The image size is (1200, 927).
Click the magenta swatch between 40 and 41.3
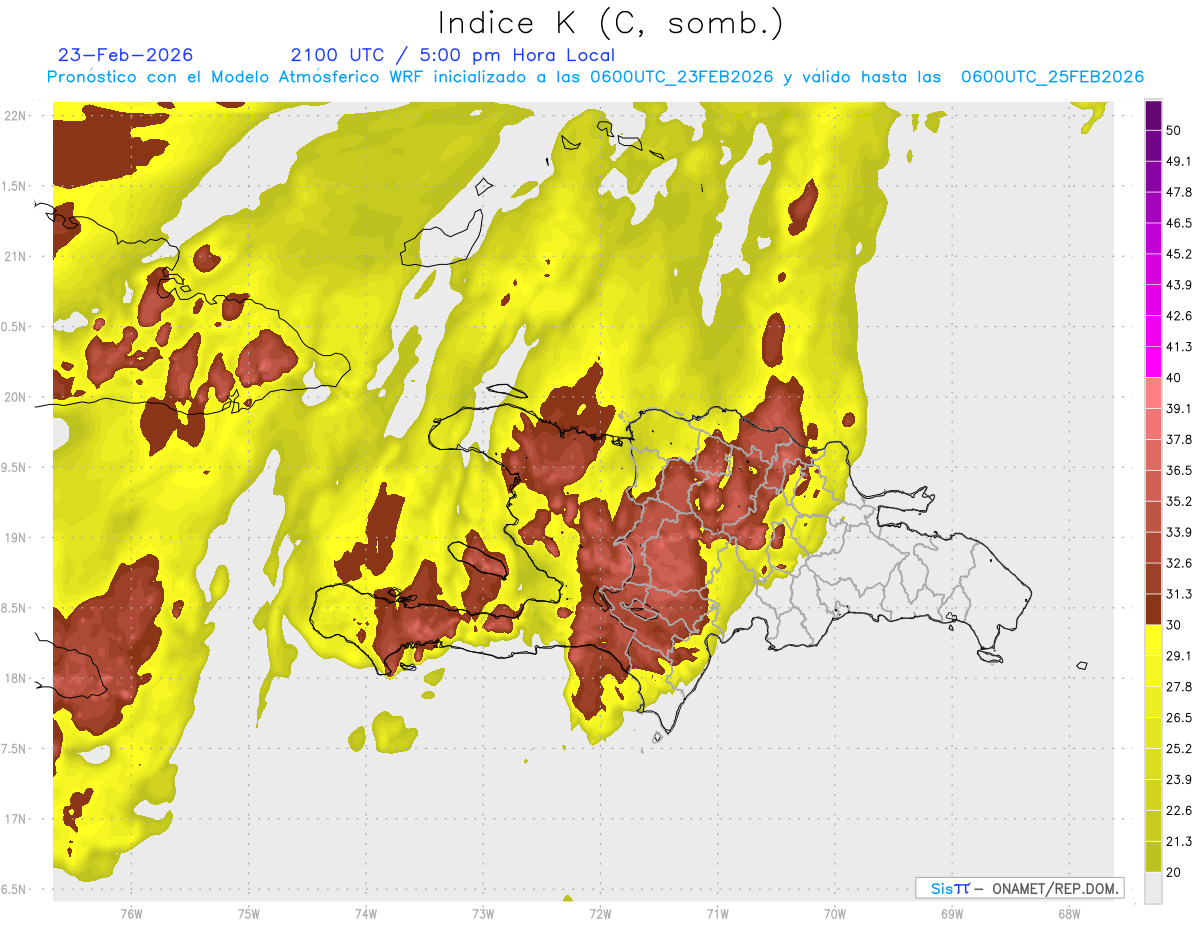pos(1153,362)
